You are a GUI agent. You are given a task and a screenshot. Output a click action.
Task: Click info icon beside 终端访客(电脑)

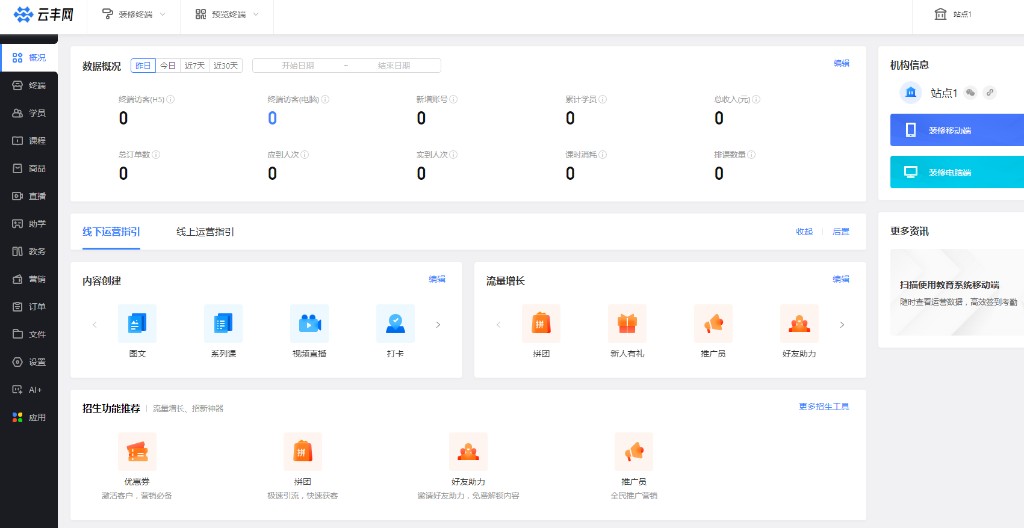pos(325,100)
